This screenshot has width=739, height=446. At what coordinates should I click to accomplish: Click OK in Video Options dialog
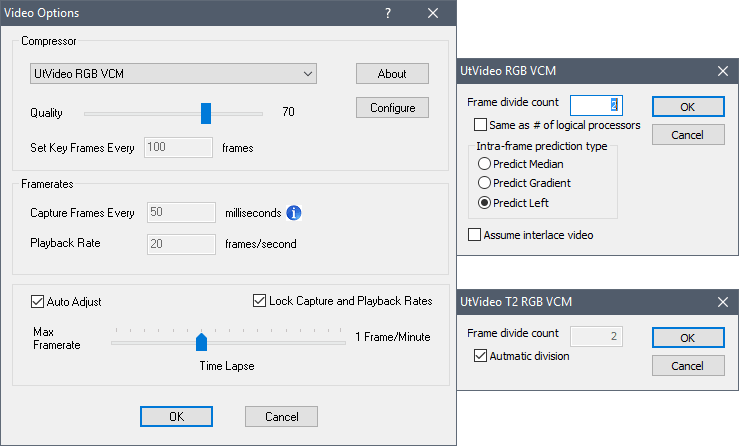coord(176,416)
